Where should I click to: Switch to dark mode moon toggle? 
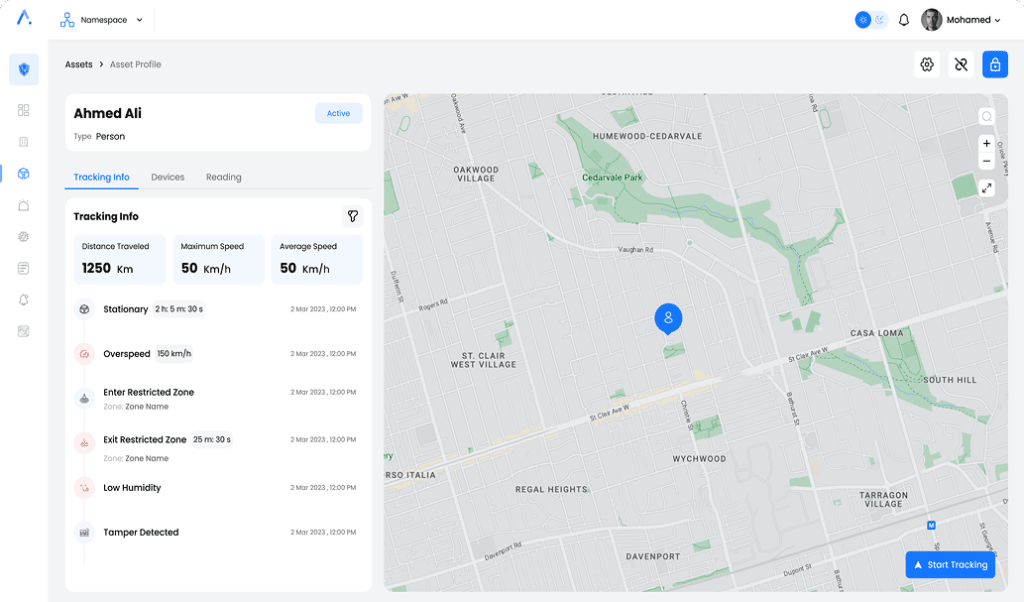tap(879, 20)
